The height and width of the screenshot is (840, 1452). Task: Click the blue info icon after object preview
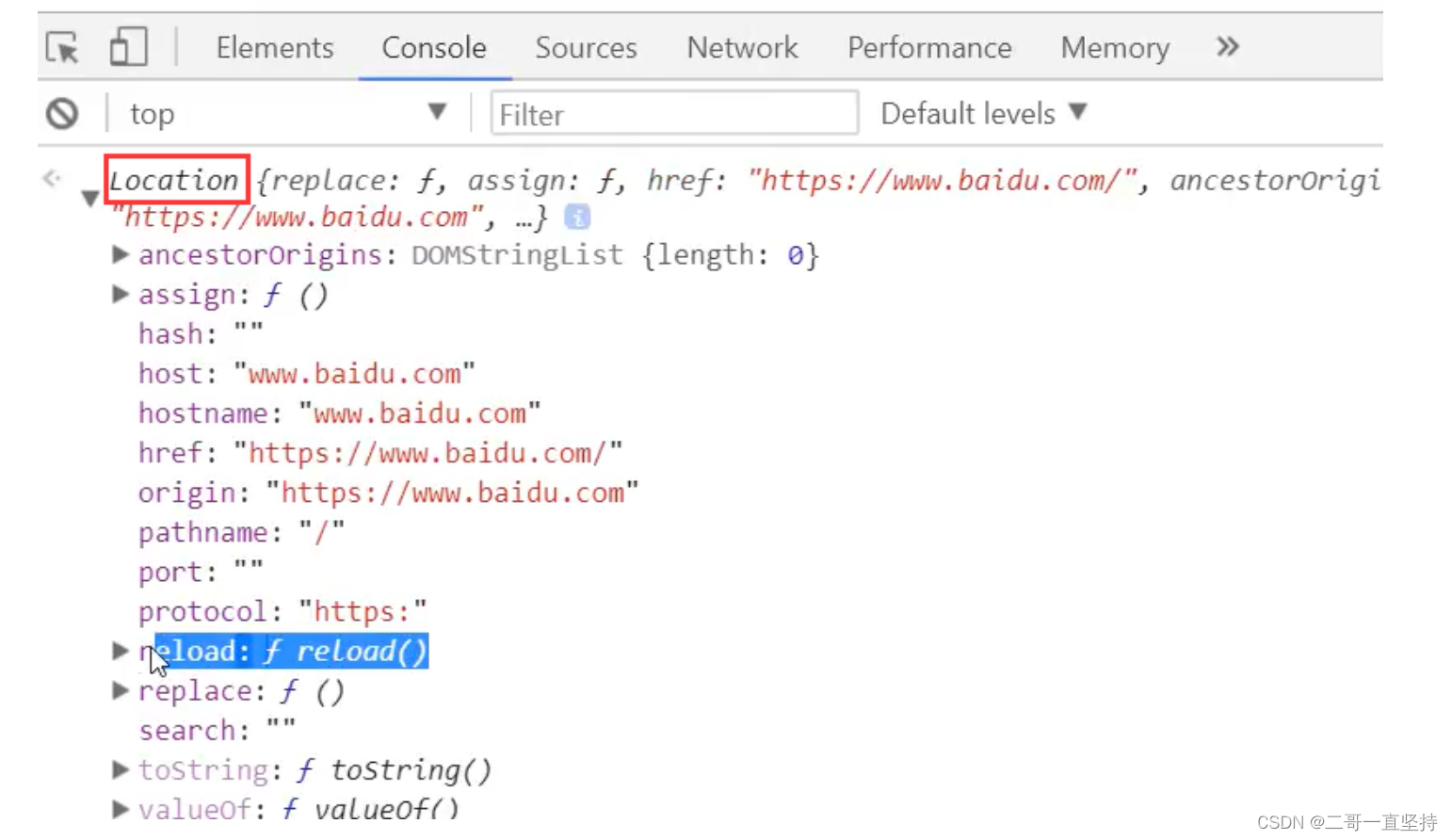coord(577,218)
